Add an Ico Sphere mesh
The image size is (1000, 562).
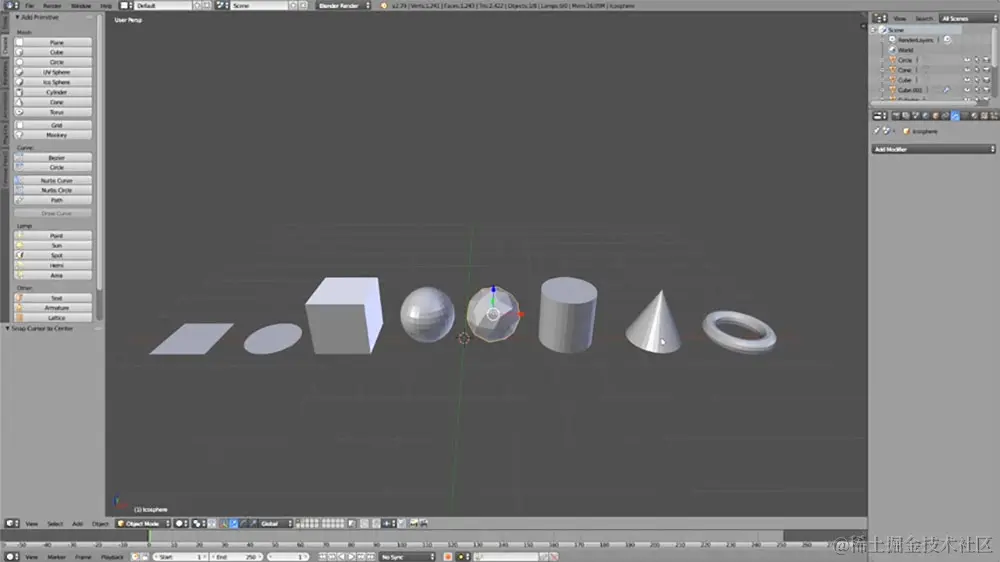tap(53, 82)
